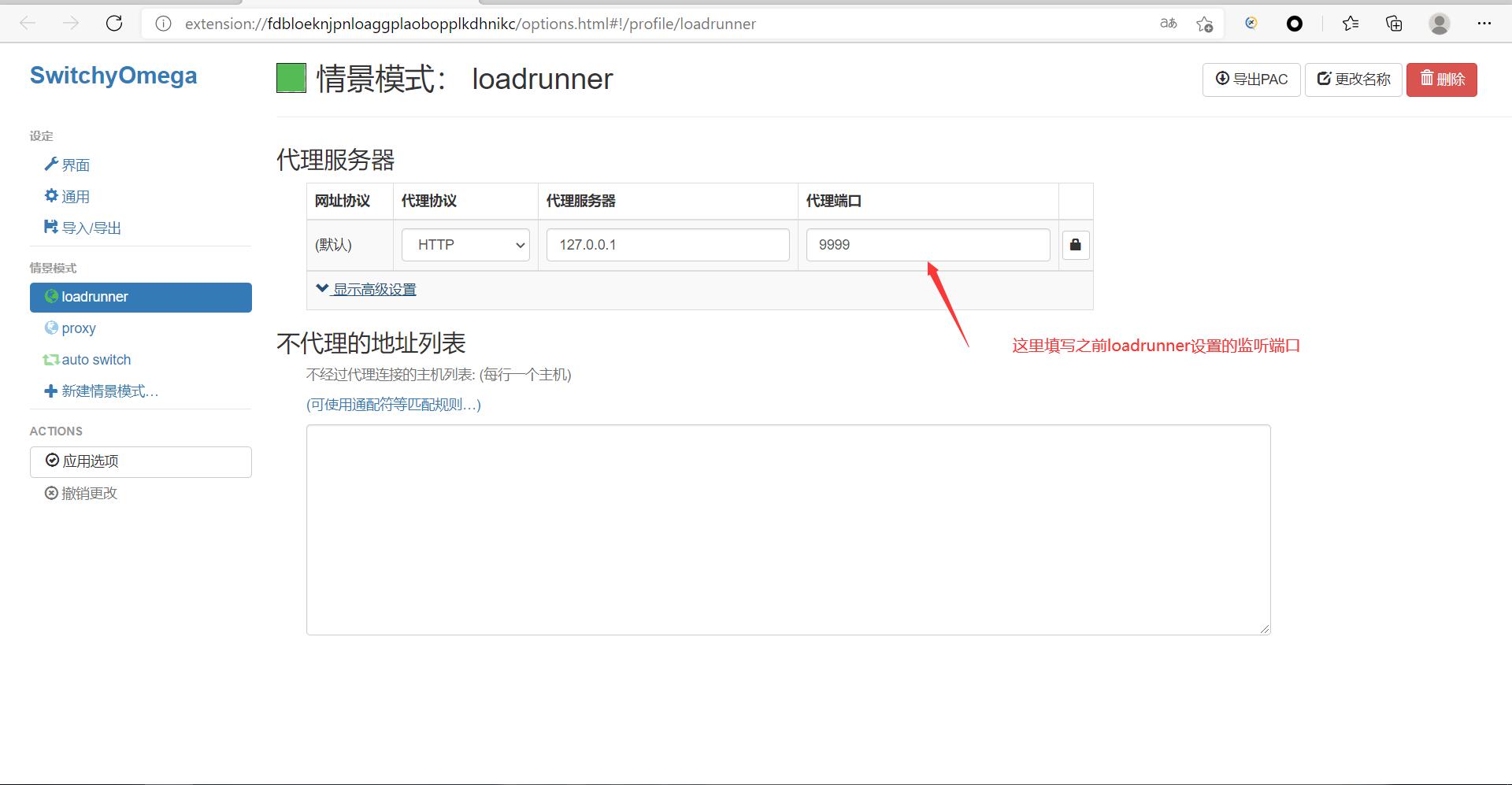Open 界面 interface settings

click(x=68, y=165)
